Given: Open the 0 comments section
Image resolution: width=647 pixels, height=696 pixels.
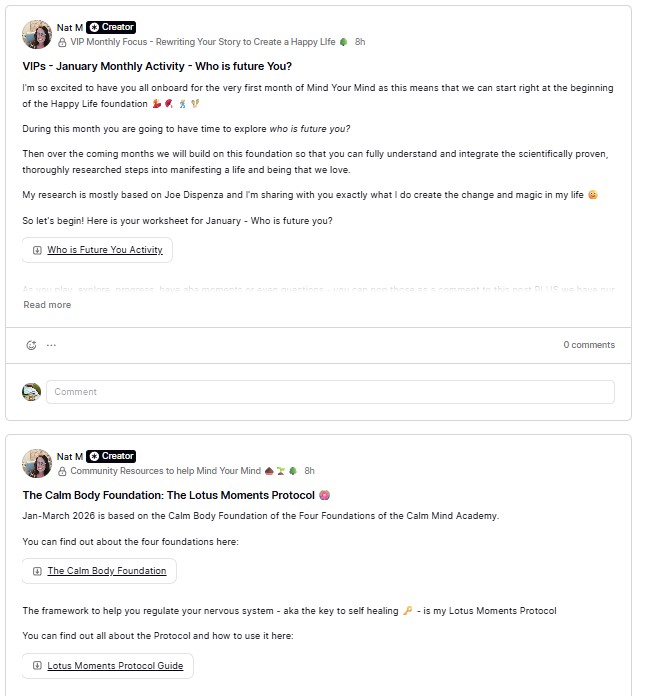Looking at the screenshot, I should click(x=588, y=345).
